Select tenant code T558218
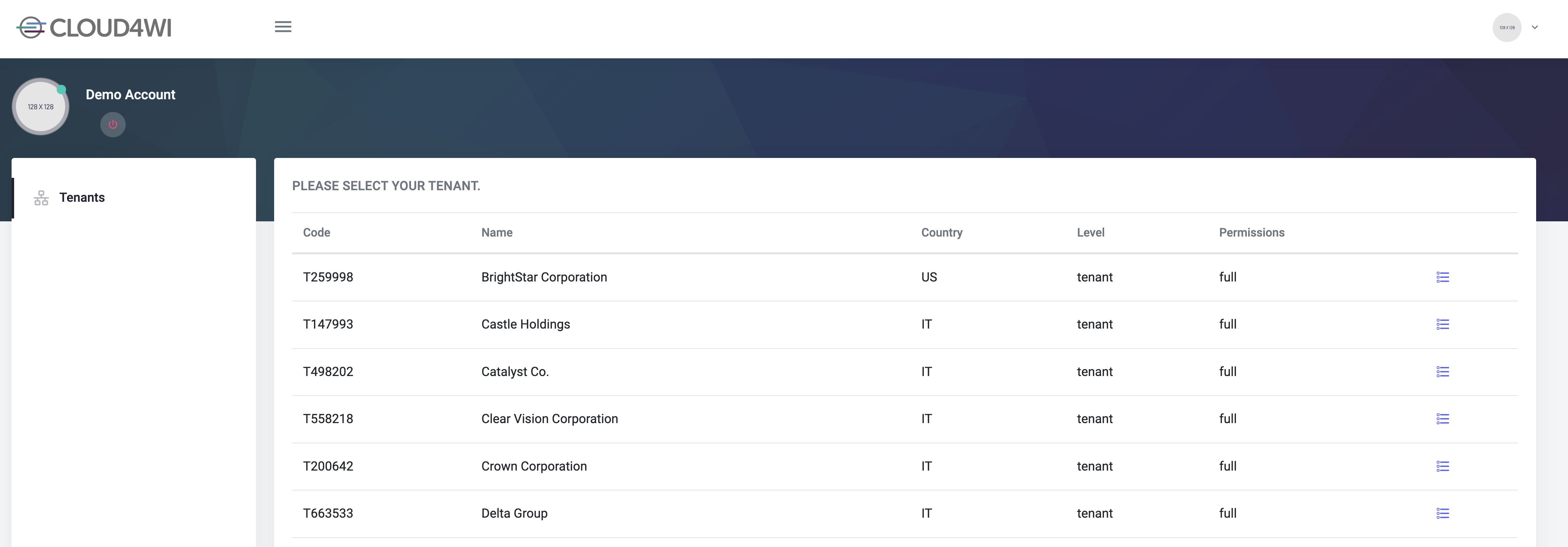The height and width of the screenshot is (547, 1568). coord(328,419)
